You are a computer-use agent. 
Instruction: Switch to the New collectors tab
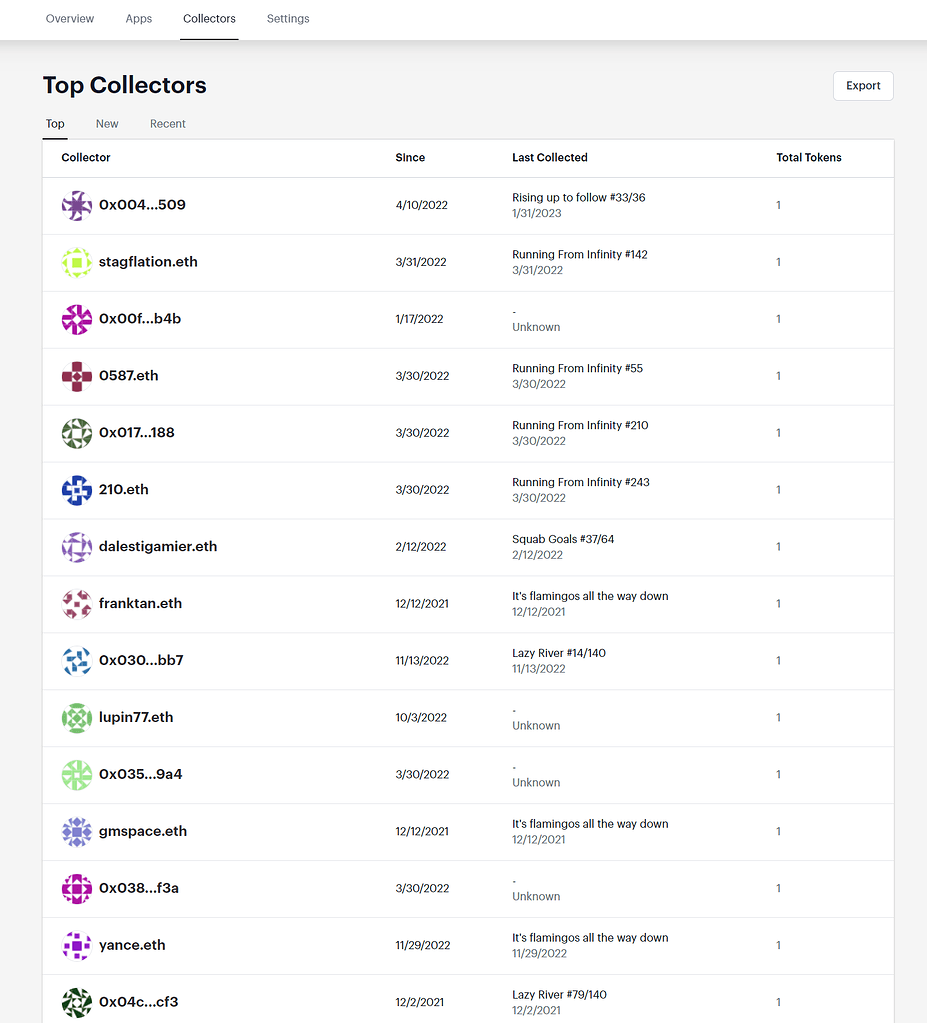pos(106,123)
